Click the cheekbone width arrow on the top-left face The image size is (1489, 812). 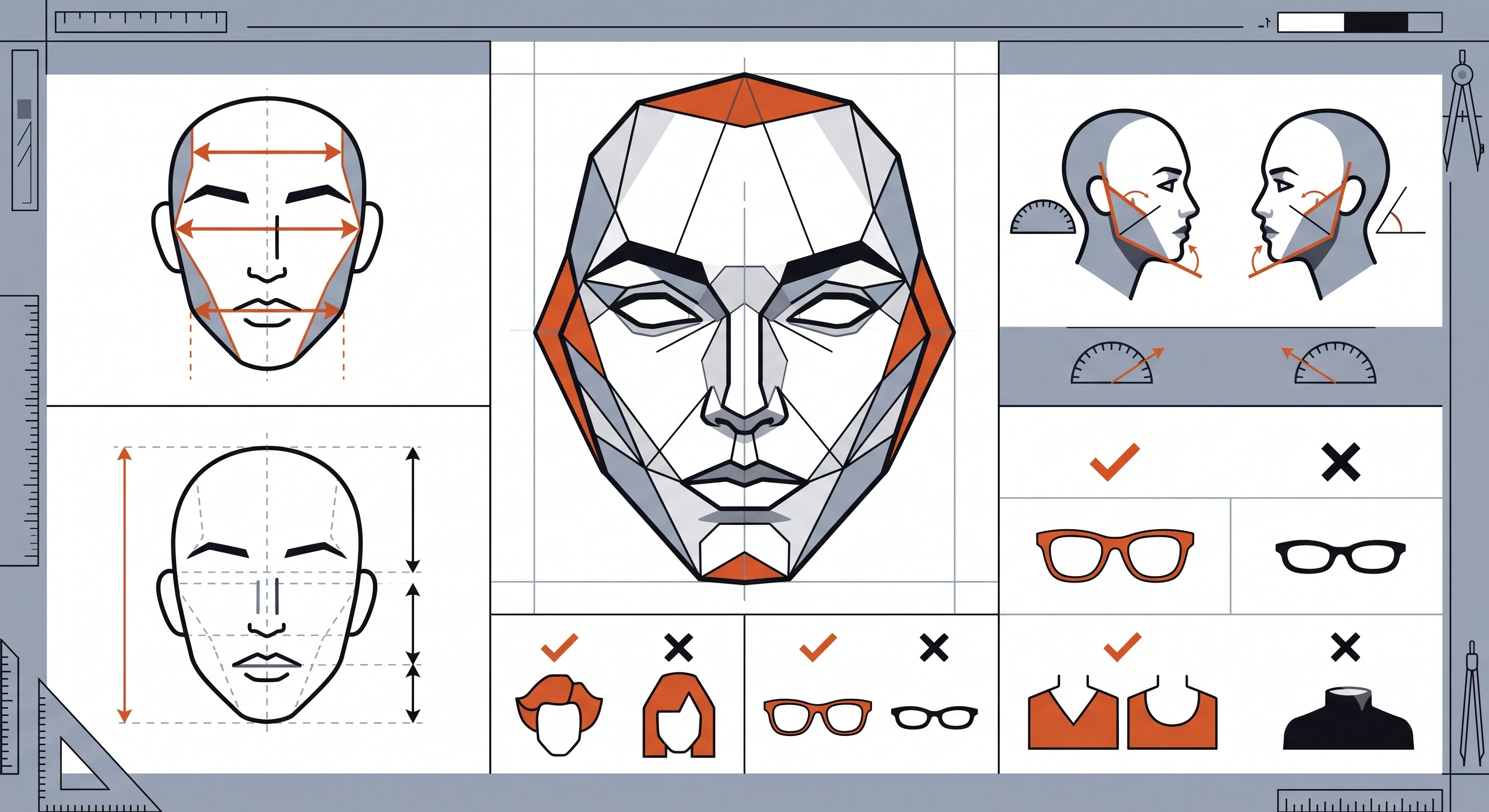click(x=267, y=229)
